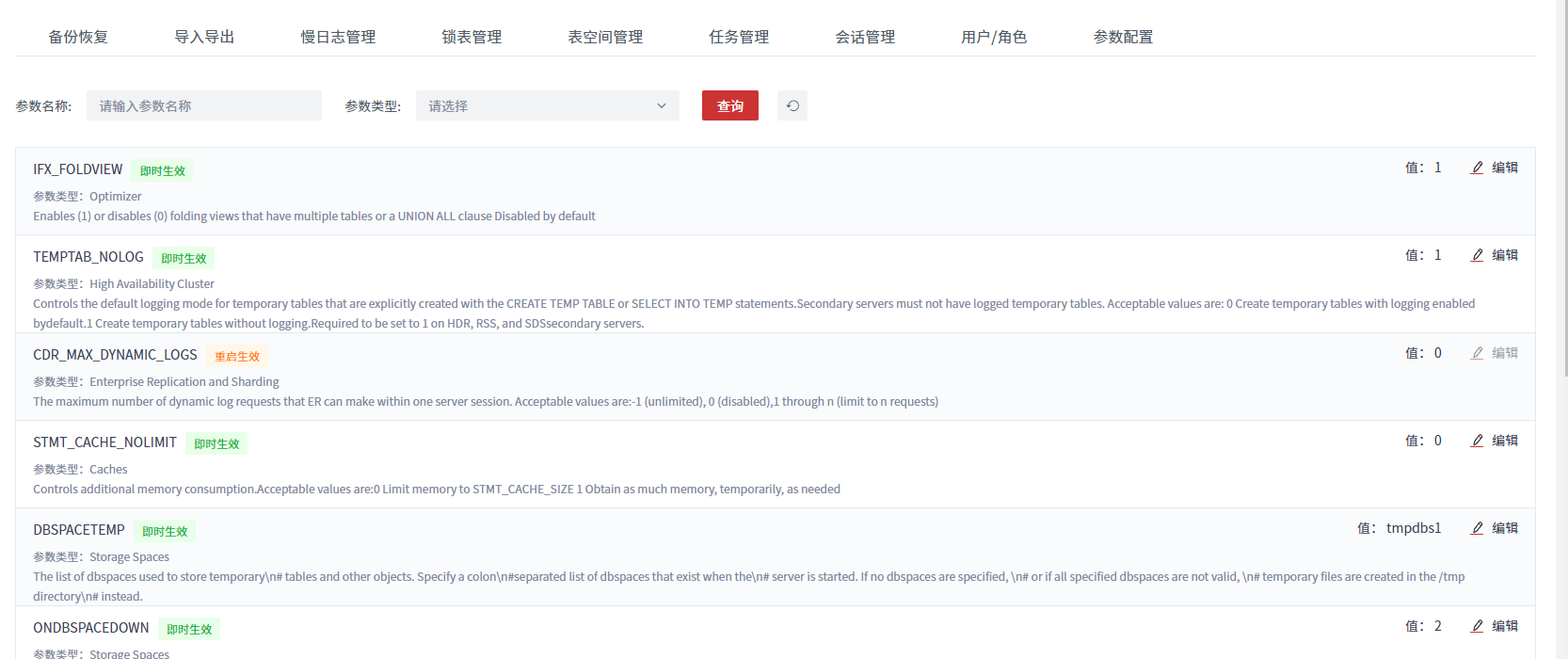This screenshot has width=1568, height=659.
Task: Go to the 锁表管理 tab
Action: coord(472,37)
